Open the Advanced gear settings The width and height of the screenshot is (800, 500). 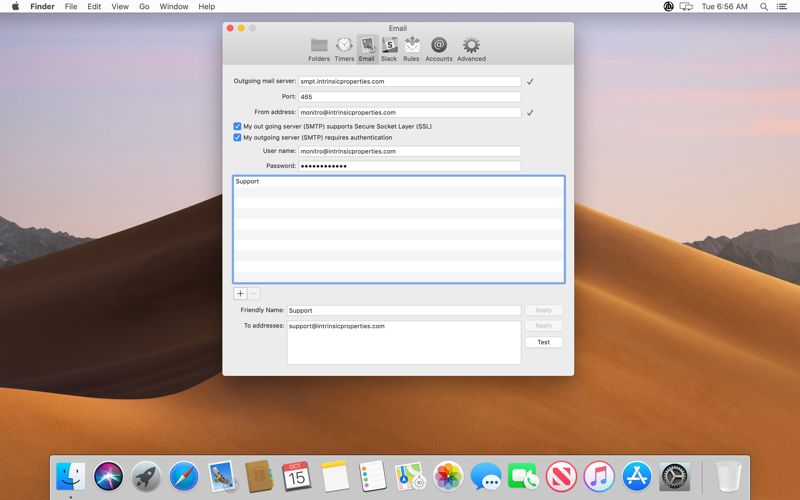pos(471,49)
